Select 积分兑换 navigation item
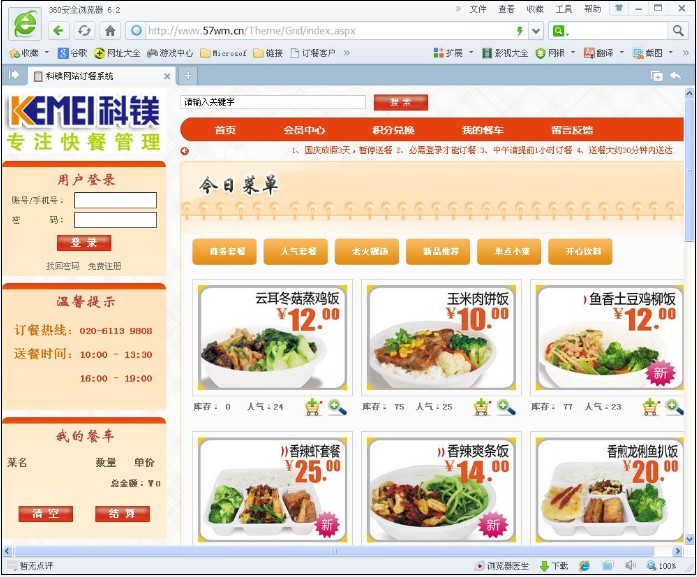Screen dimensions: 697x577 pos(393,130)
